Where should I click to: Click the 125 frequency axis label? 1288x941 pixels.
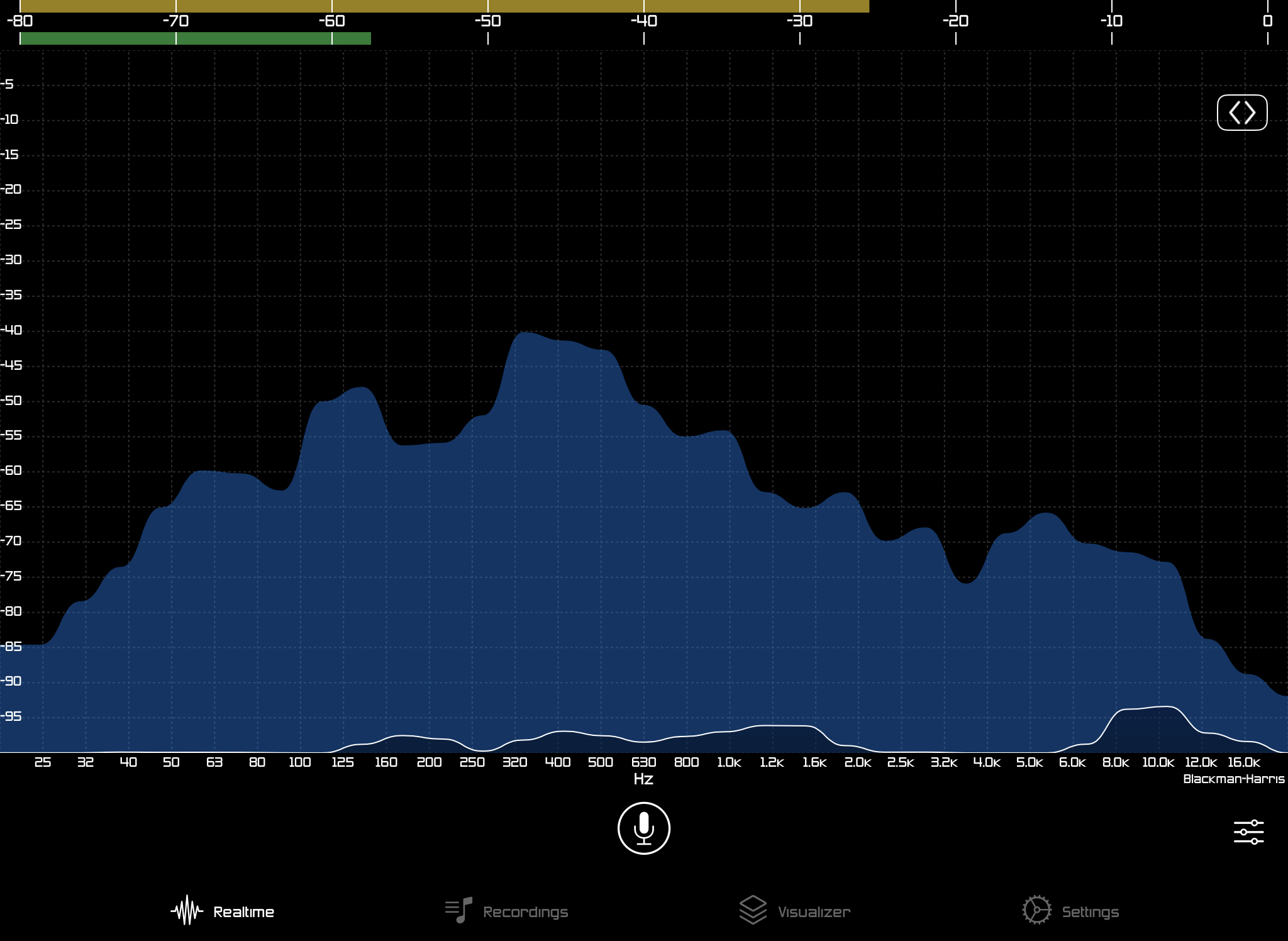click(343, 762)
